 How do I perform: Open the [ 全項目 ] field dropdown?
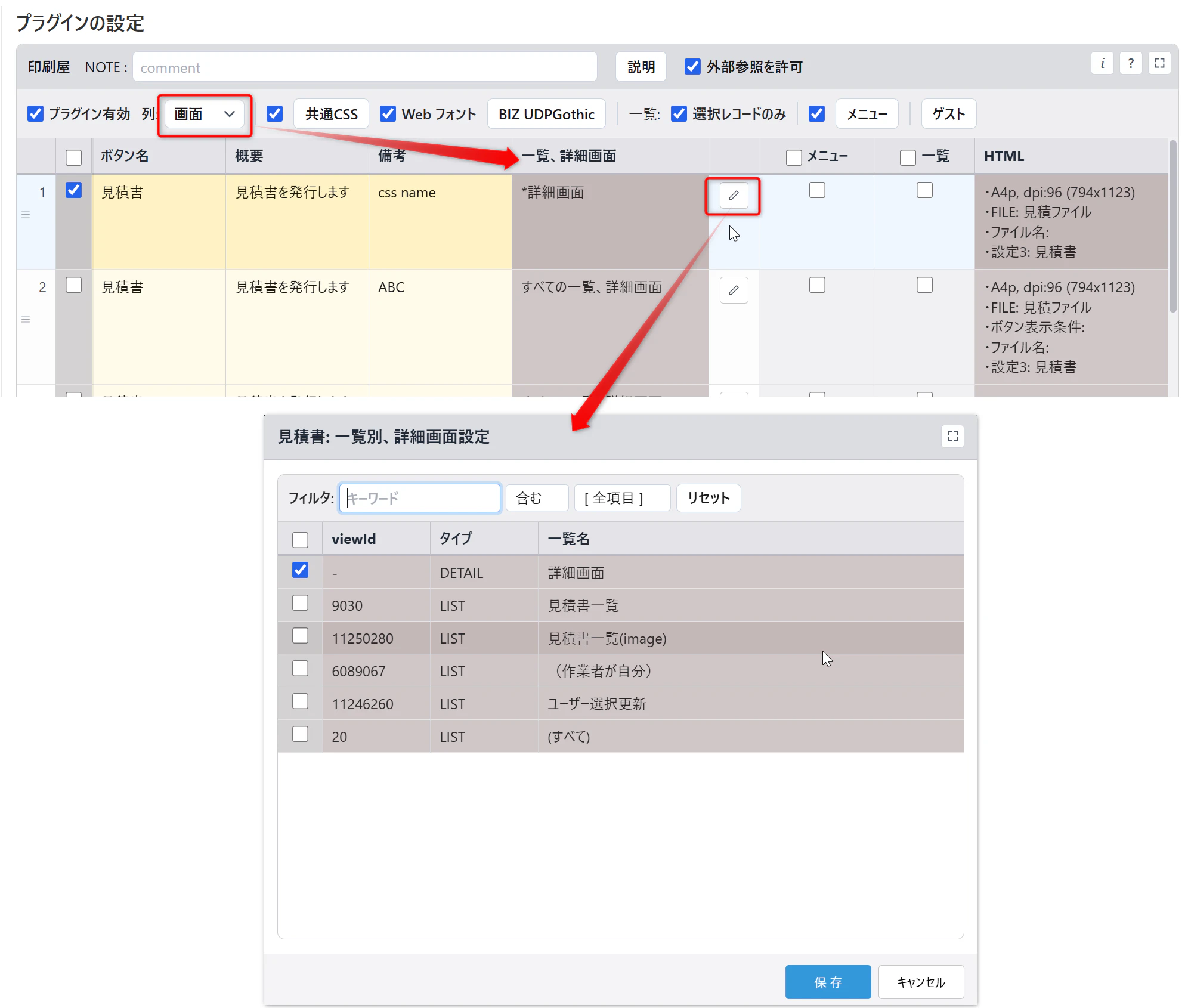(622, 498)
